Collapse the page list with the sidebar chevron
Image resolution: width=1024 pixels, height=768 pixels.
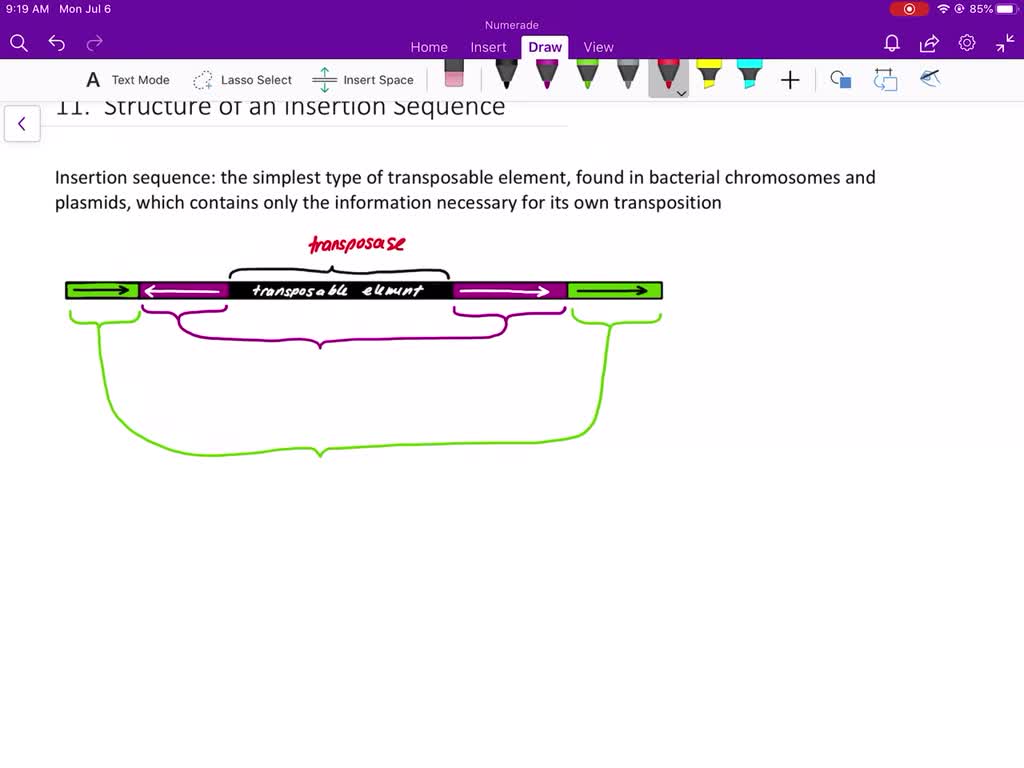[22, 123]
